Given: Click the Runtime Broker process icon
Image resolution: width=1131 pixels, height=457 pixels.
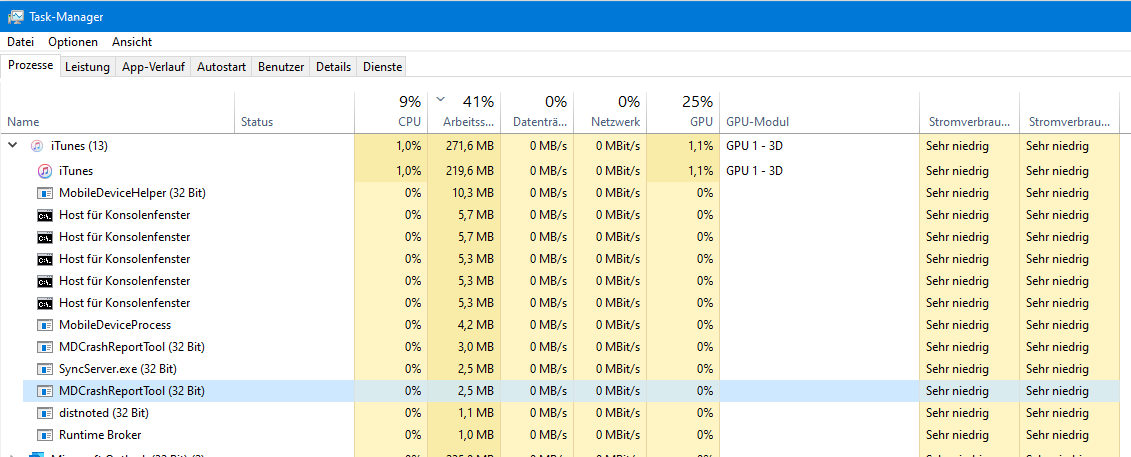Looking at the screenshot, I should pyautogui.click(x=45, y=435).
